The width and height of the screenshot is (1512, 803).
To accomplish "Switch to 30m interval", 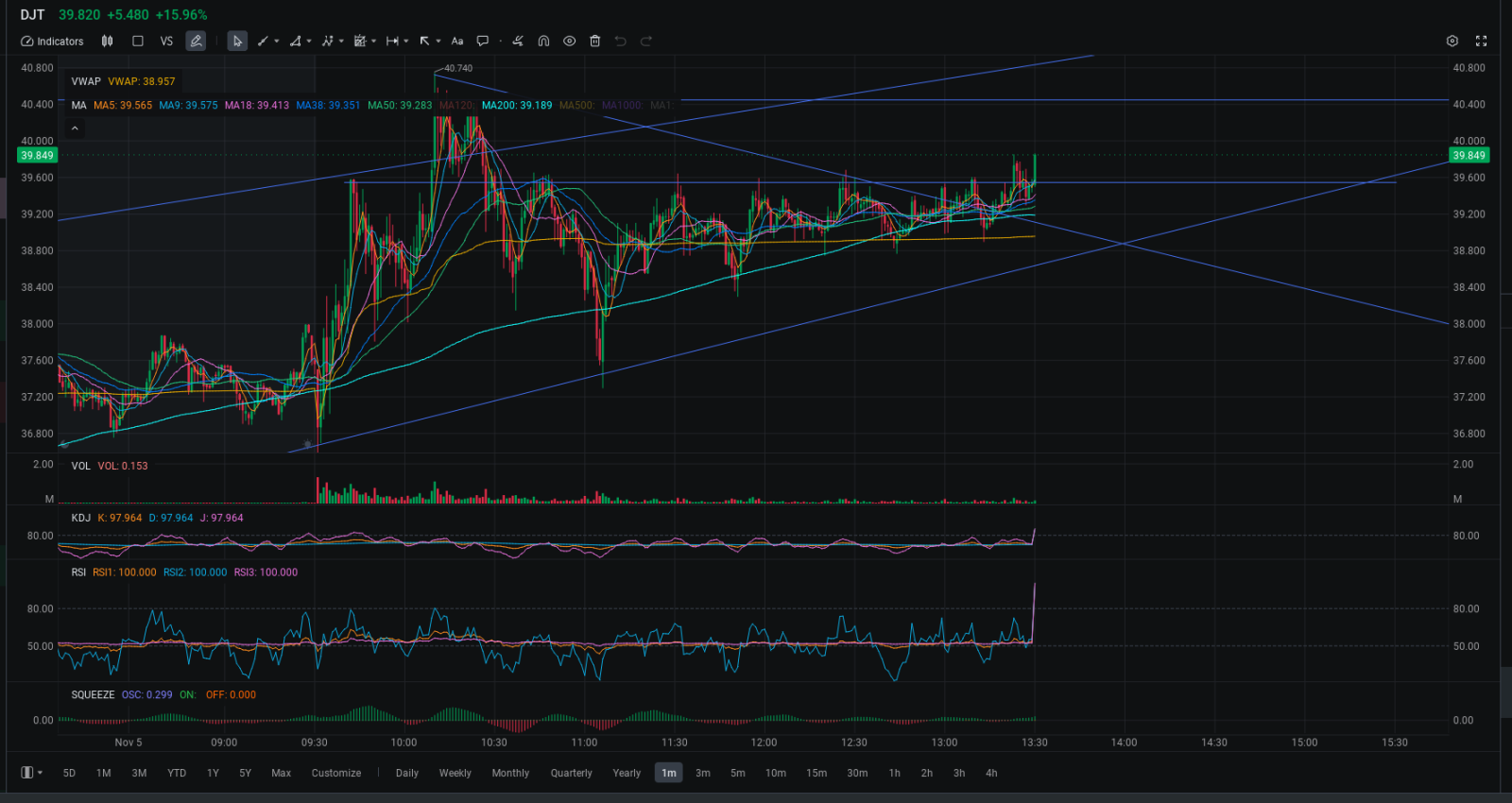I will pyautogui.click(x=857, y=773).
